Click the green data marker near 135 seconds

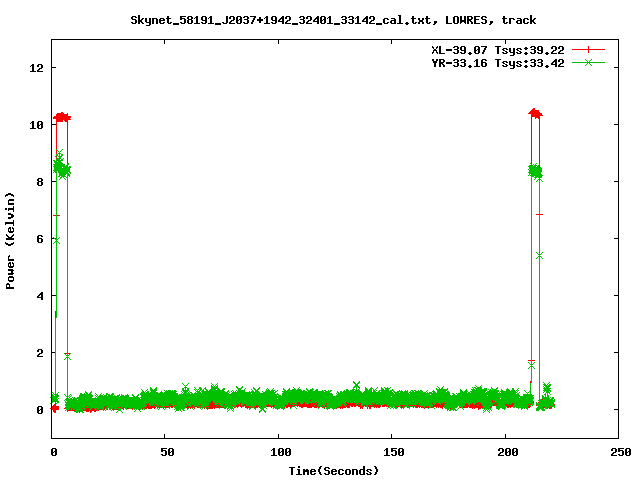tap(356, 385)
